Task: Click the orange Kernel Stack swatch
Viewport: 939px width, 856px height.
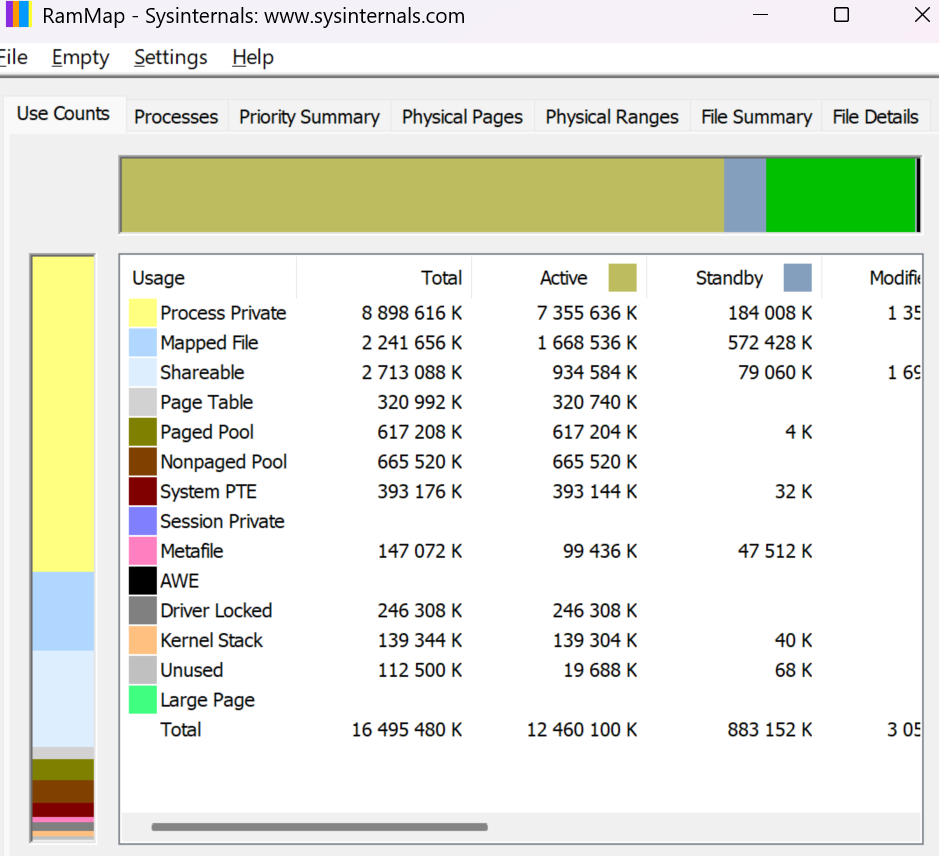Action: (143, 640)
